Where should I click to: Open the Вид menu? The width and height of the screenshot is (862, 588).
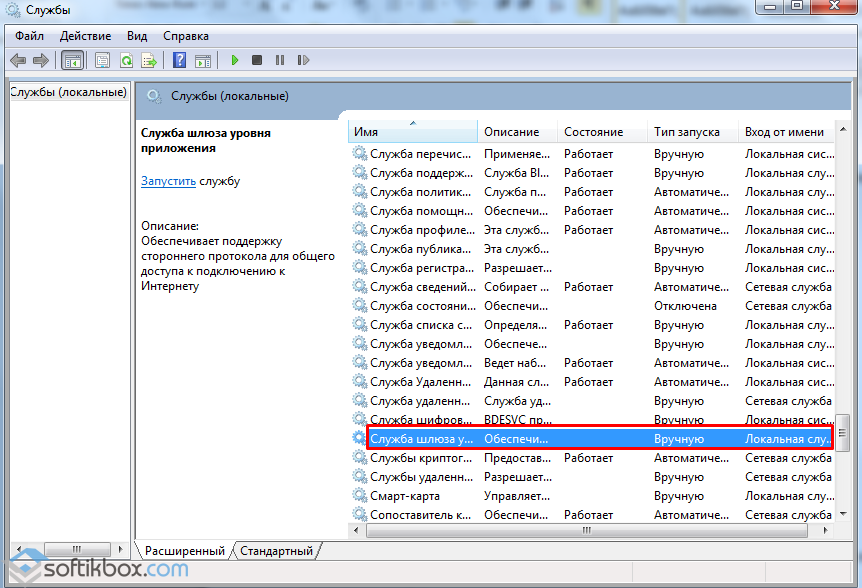point(137,36)
